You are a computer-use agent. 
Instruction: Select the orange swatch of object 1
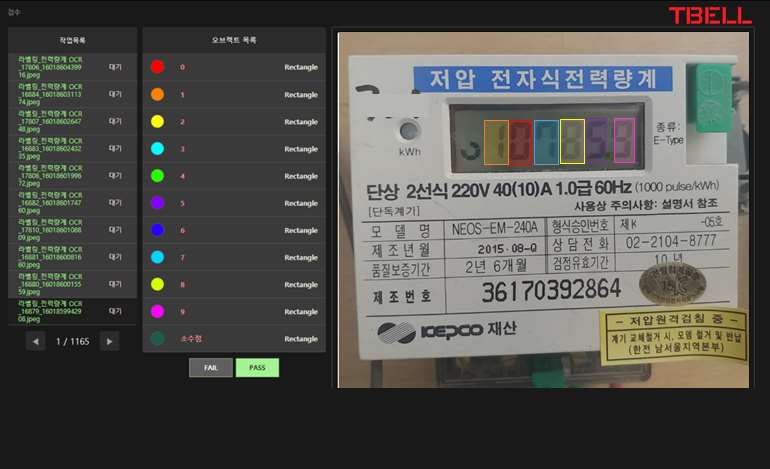click(158, 94)
